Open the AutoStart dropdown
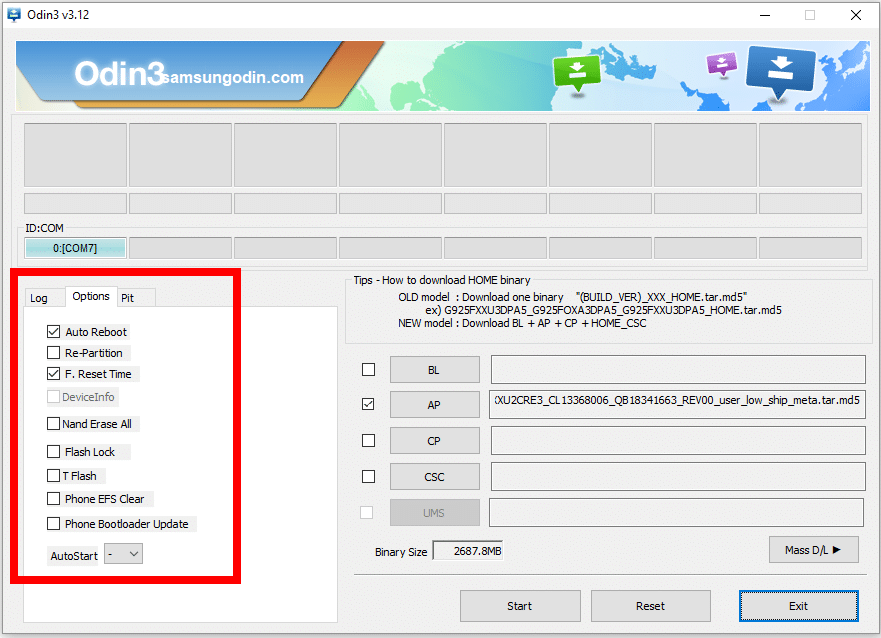Screen dimensions: 881x638 (x=124, y=554)
